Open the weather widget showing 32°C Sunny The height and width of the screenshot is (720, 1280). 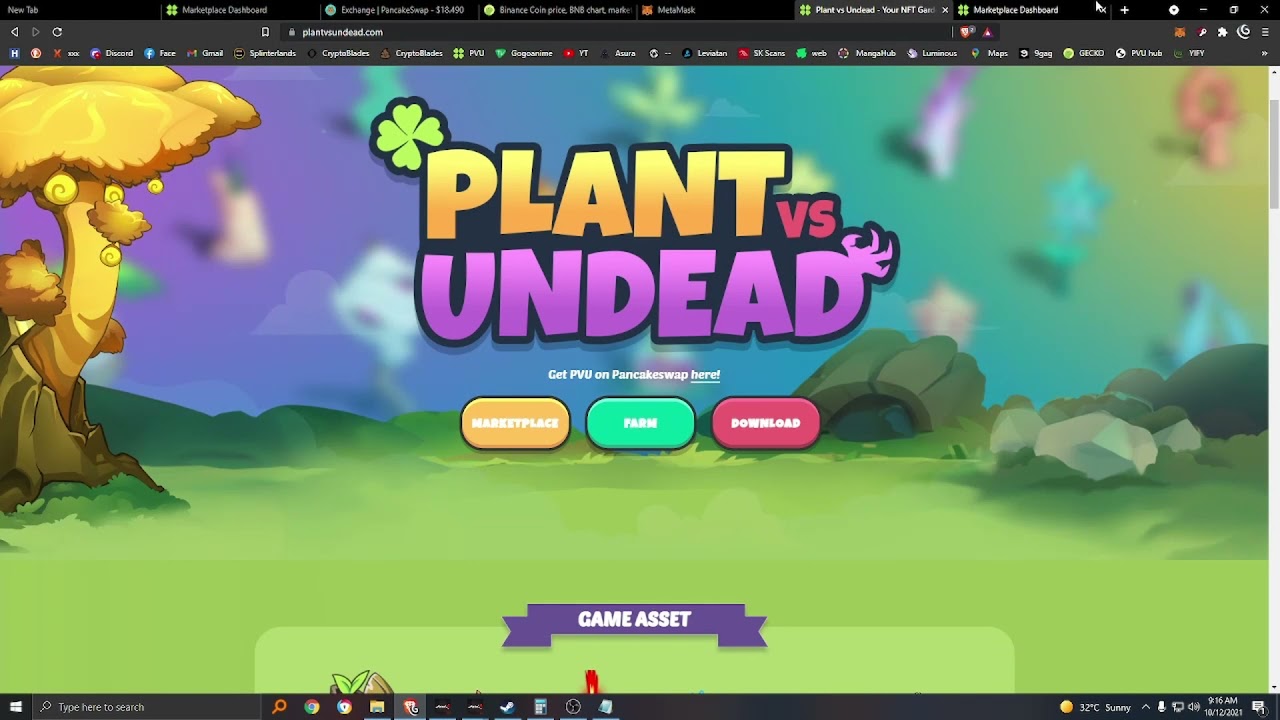pyautogui.click(x=1095, y=707)
